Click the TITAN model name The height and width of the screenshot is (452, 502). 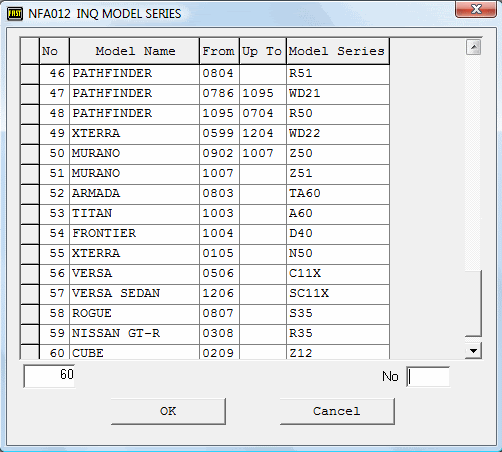pos(92,213)
